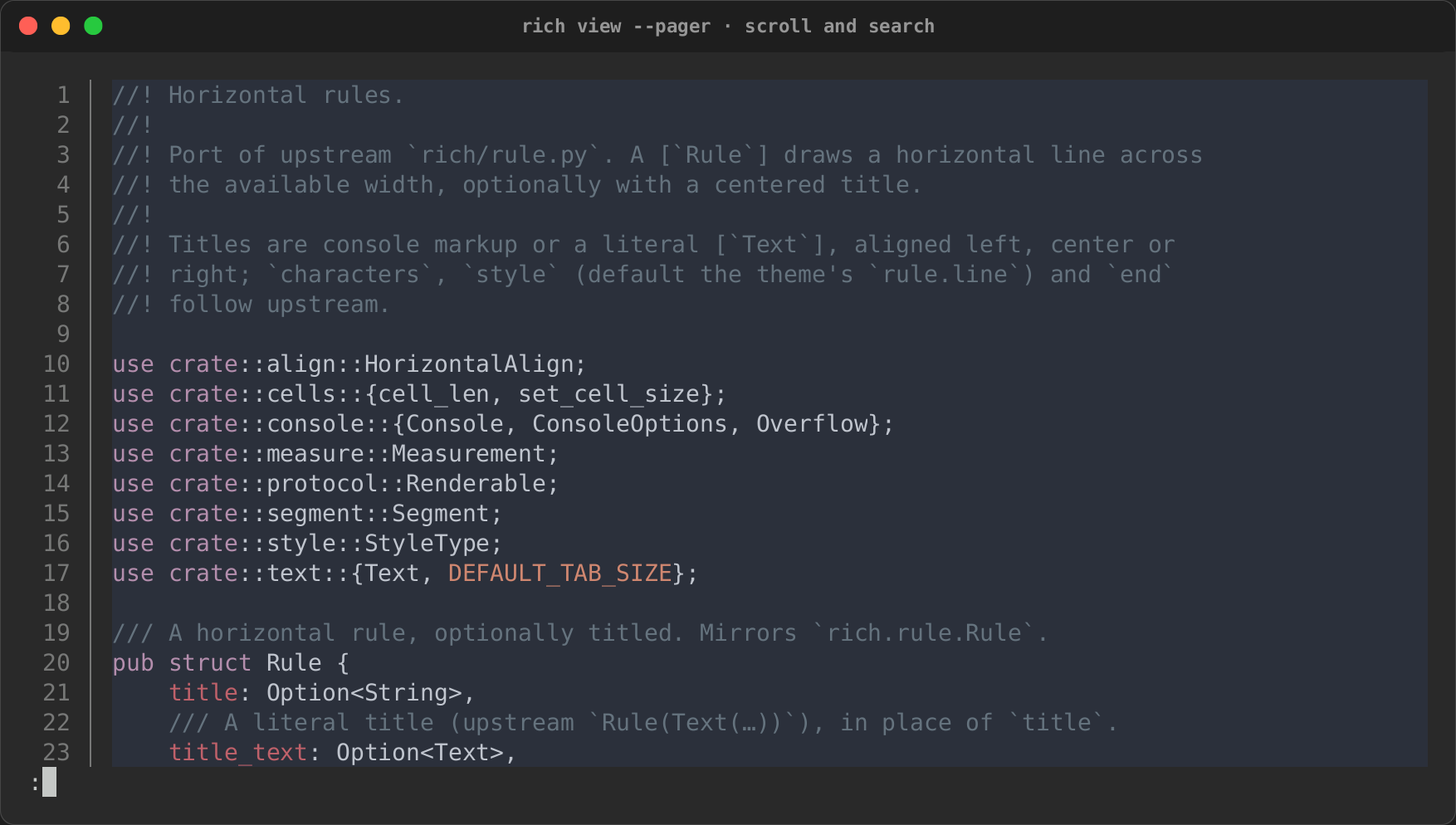Screen dimensions: 1456x825
Task: Click line number 20 in the gutter
Action: tap(56, 663)
